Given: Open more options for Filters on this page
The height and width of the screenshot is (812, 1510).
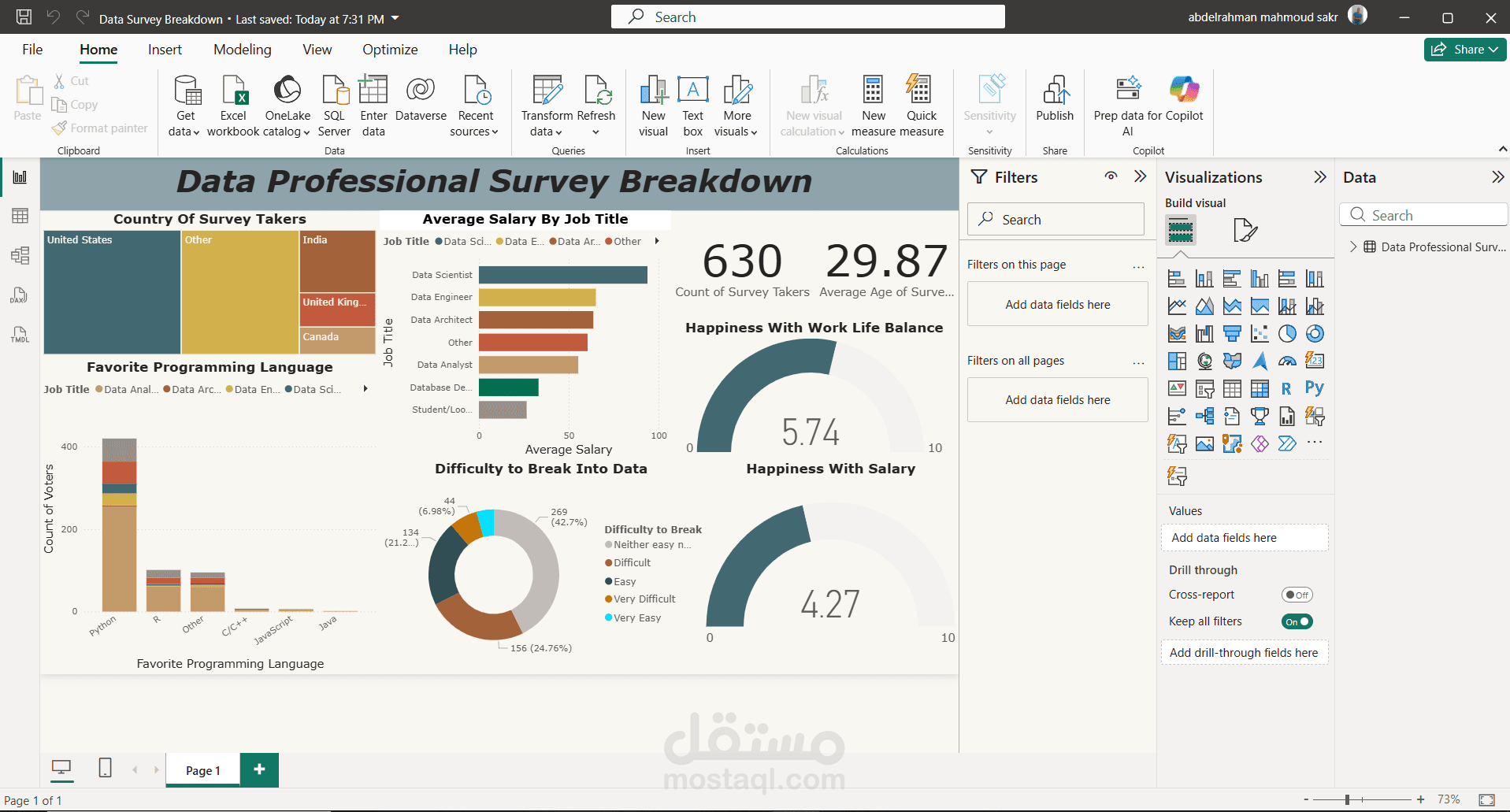Looking at the screenshot, I should [1138, 266].
